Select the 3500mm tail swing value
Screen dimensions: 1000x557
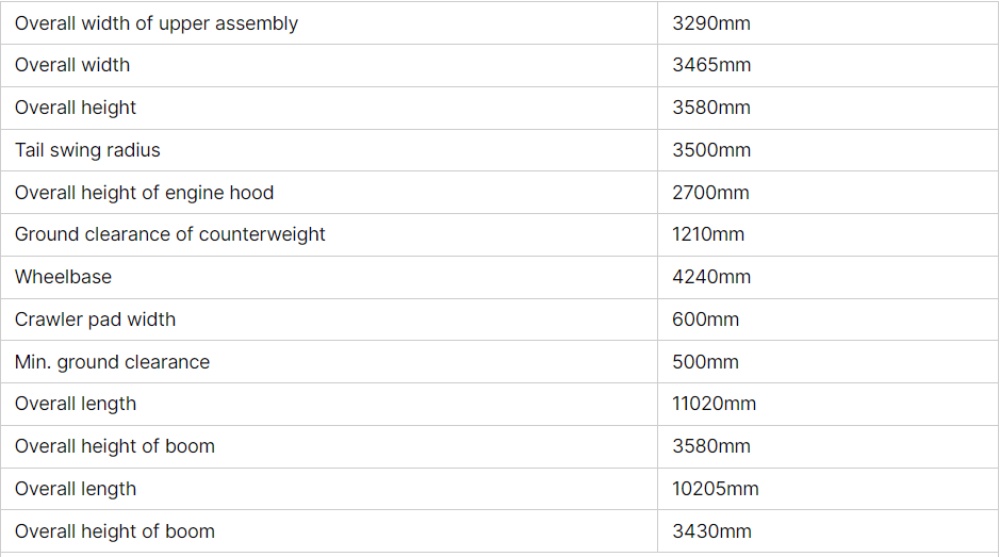[x=712, y=151]
